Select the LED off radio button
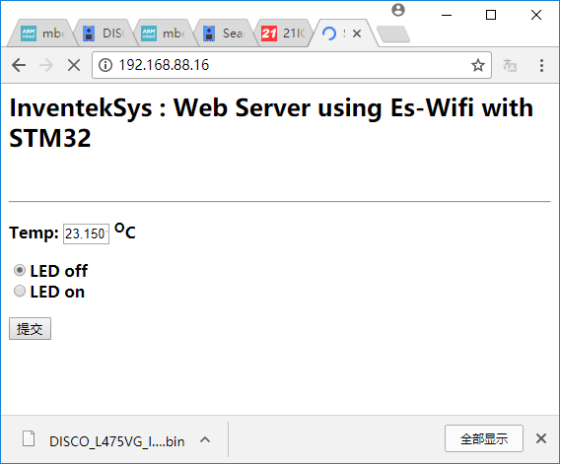The height and width of the screenshot is (469, 562). point(20,271)
